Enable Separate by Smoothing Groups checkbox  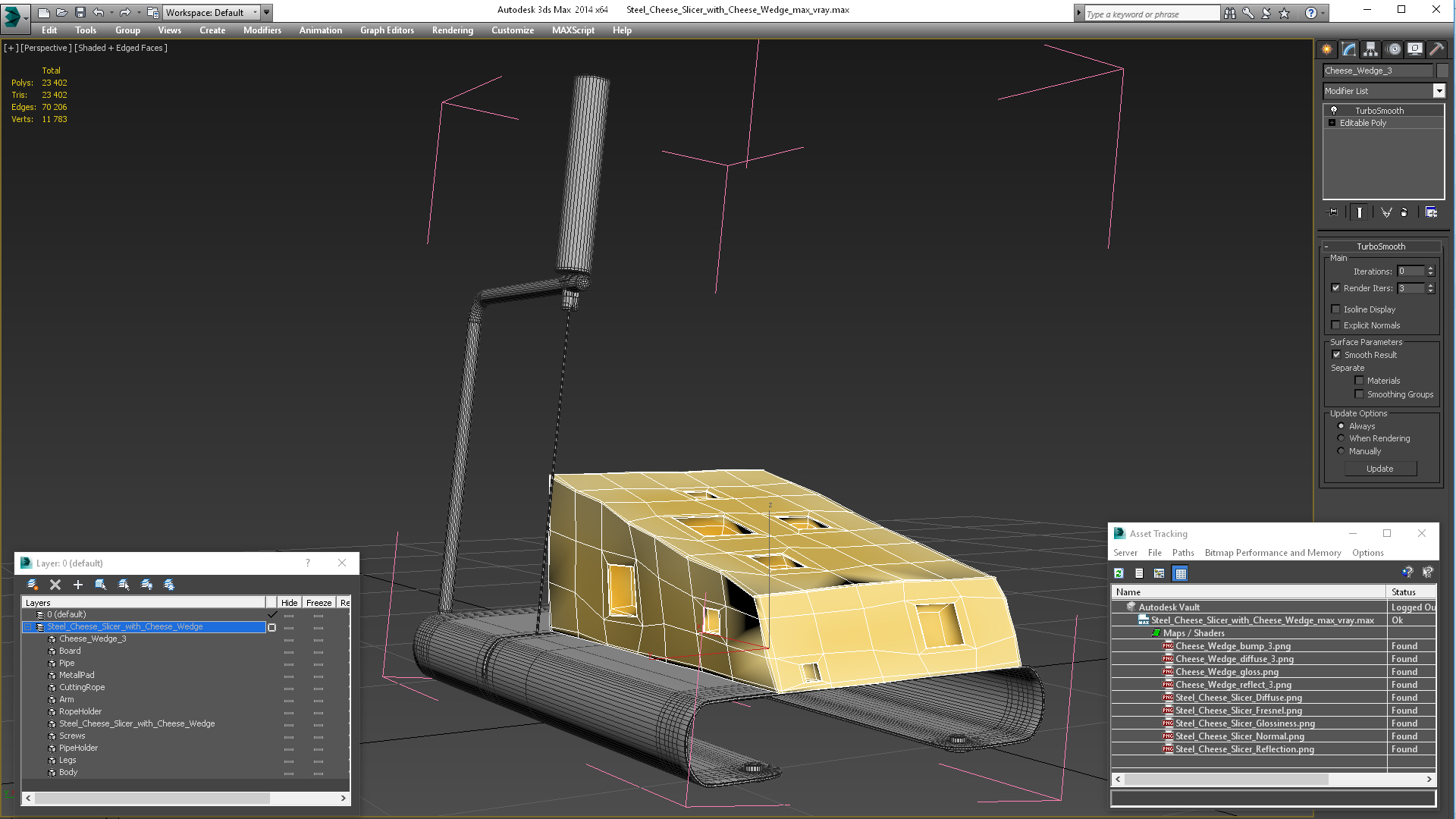click(x=1359, y=394)
